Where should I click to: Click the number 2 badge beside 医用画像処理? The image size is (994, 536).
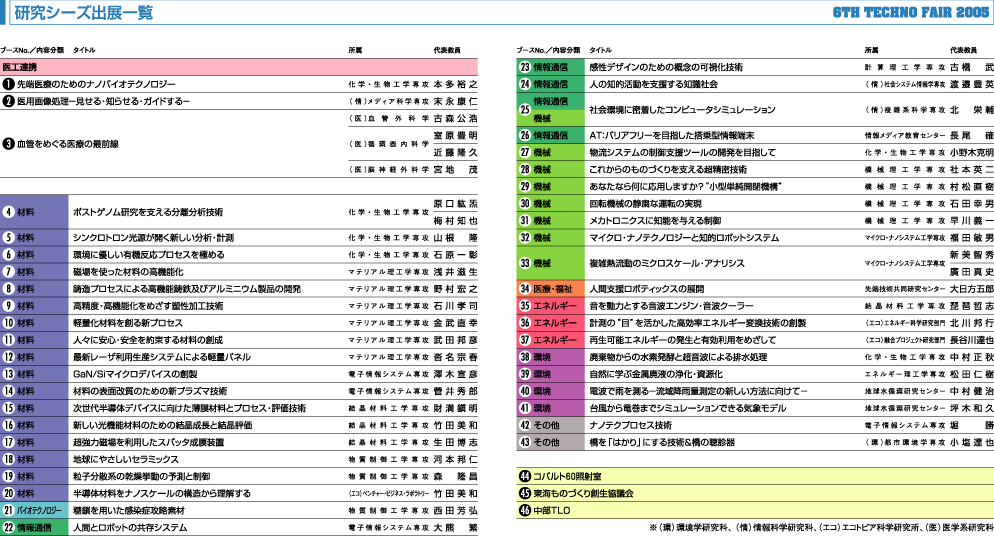click(8, 101)
